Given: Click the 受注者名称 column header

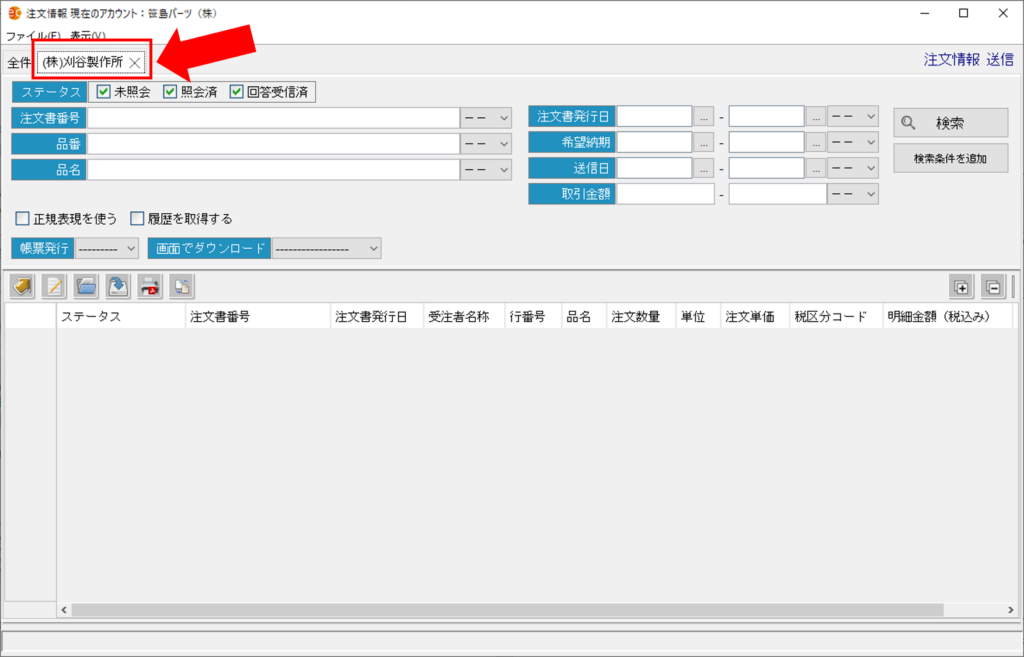Looking at the screenshot, I should point(464,316).
